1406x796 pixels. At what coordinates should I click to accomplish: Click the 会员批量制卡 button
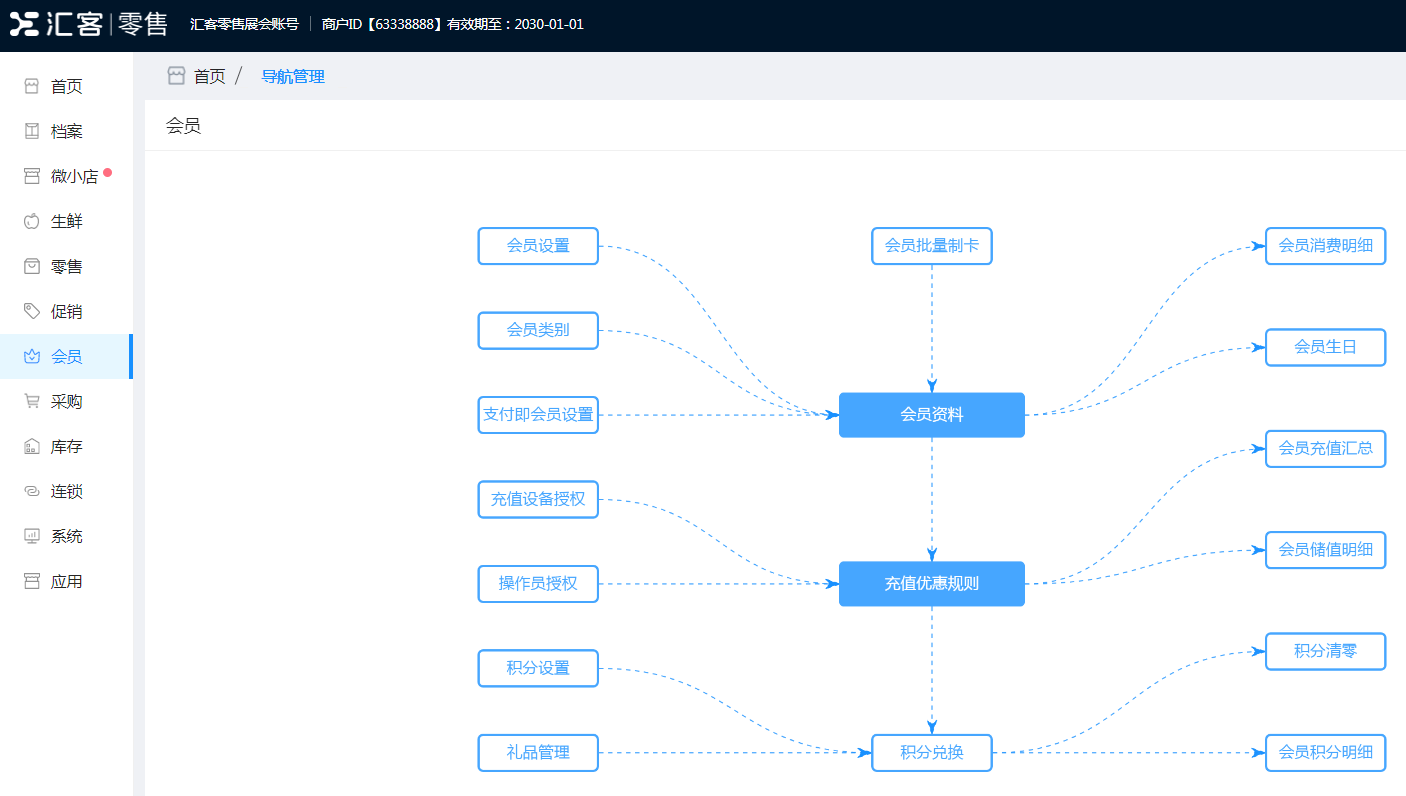pos(931,246)
